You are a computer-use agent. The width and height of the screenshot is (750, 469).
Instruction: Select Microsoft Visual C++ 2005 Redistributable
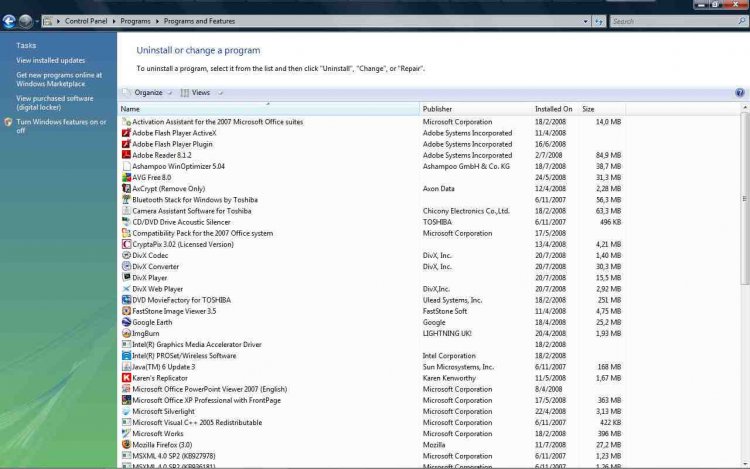(372, 423)
